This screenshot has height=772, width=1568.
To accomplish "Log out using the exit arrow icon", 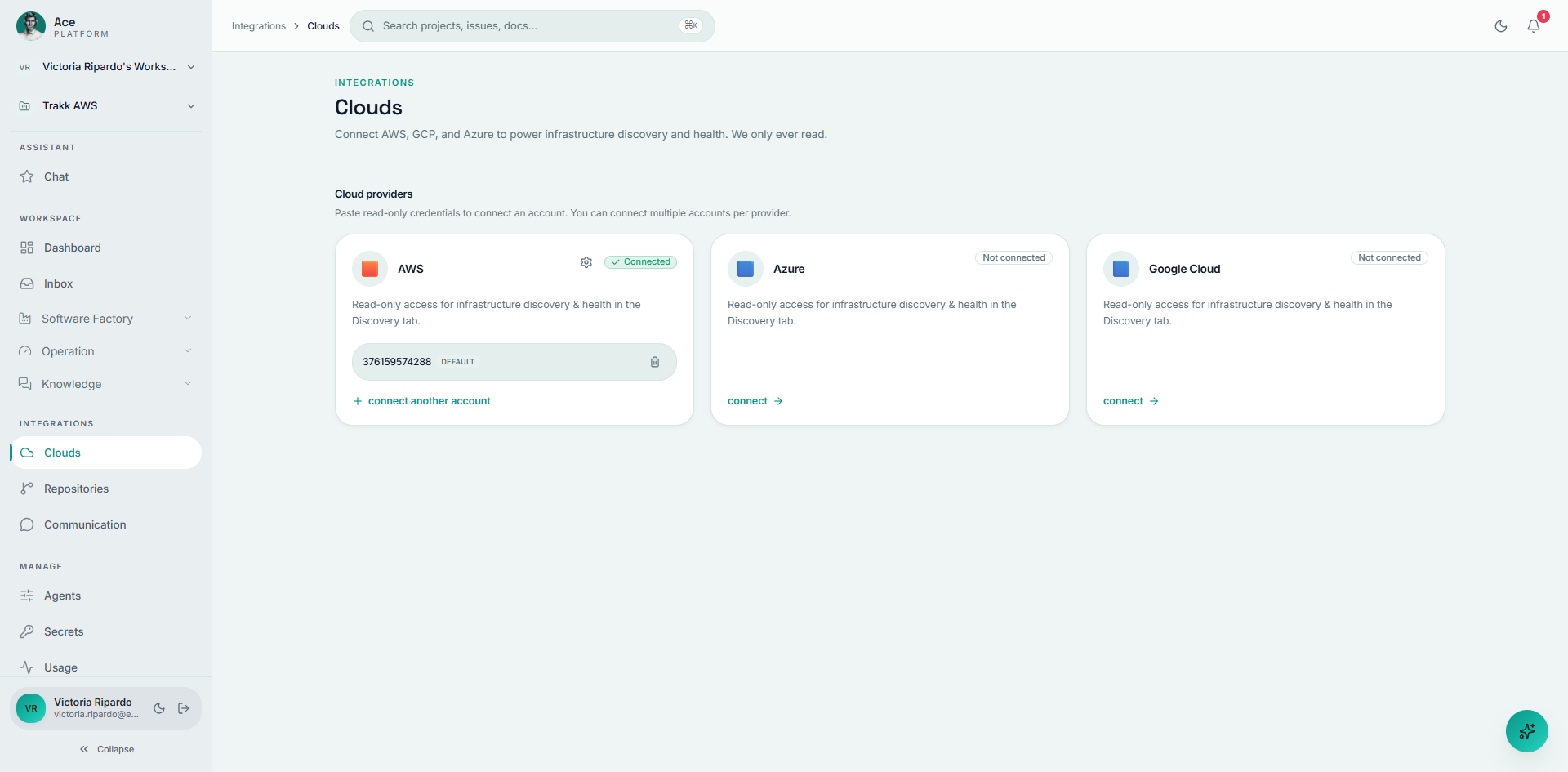I will pos(184,708).
